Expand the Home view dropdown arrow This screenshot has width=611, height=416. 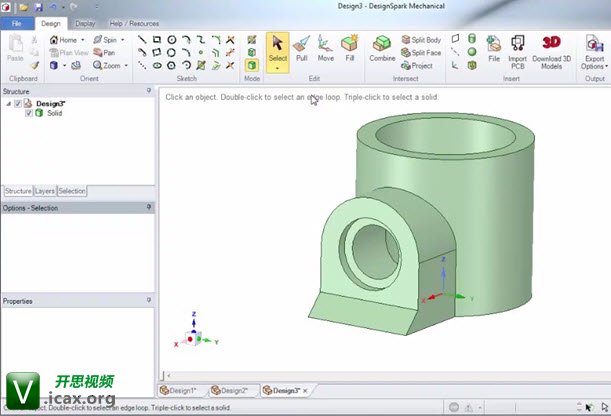coord(83,40)
